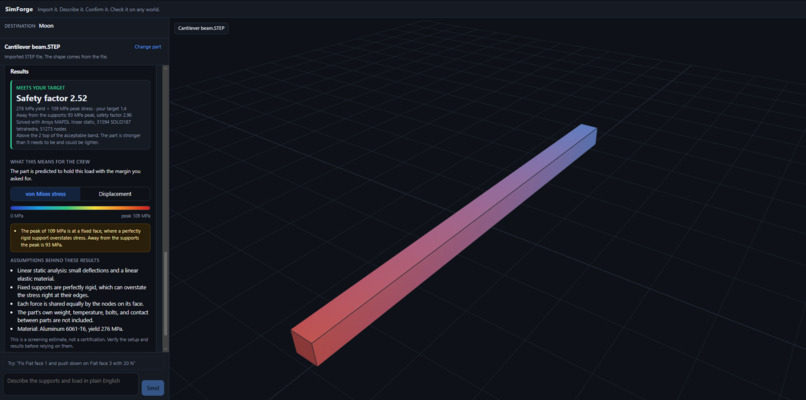This screenshot has height=400, width=806.
Task: Click the red beam model in viewport
Action: pos(444,245)
